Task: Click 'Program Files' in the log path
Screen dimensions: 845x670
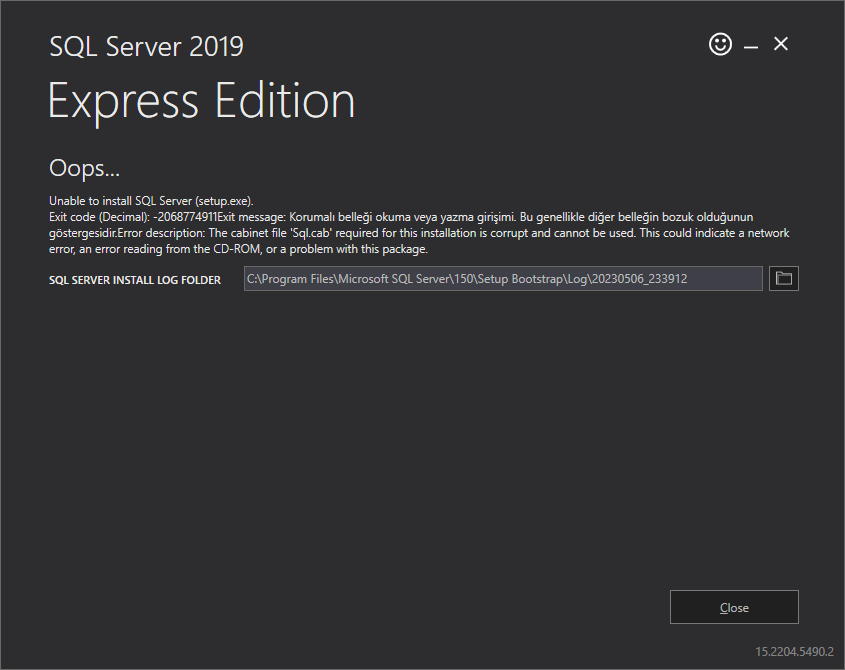Action: click(x=297, y=279)
